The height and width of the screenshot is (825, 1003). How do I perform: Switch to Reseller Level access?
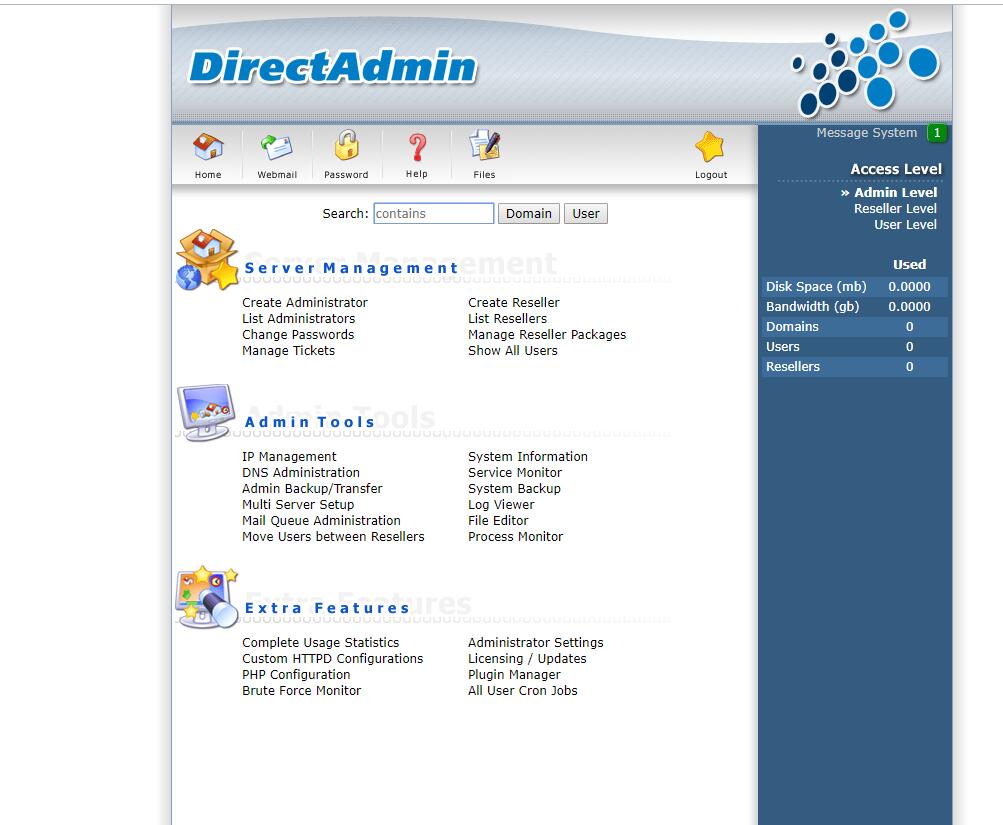(895, 208)
